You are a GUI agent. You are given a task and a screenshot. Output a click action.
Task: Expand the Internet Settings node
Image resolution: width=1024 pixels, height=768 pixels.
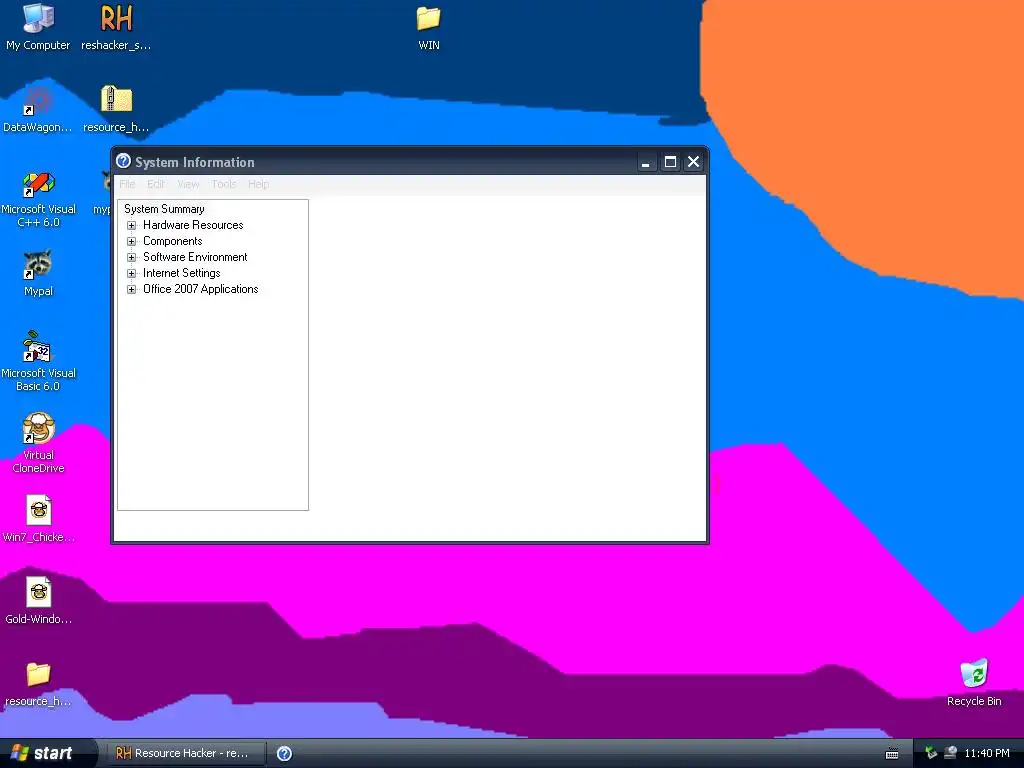click(131, 273)
